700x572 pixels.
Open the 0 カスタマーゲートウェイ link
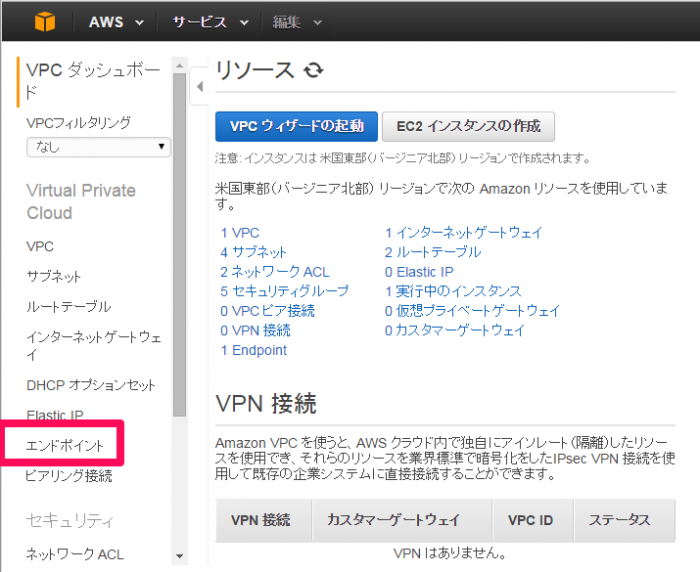click(455, 330)
